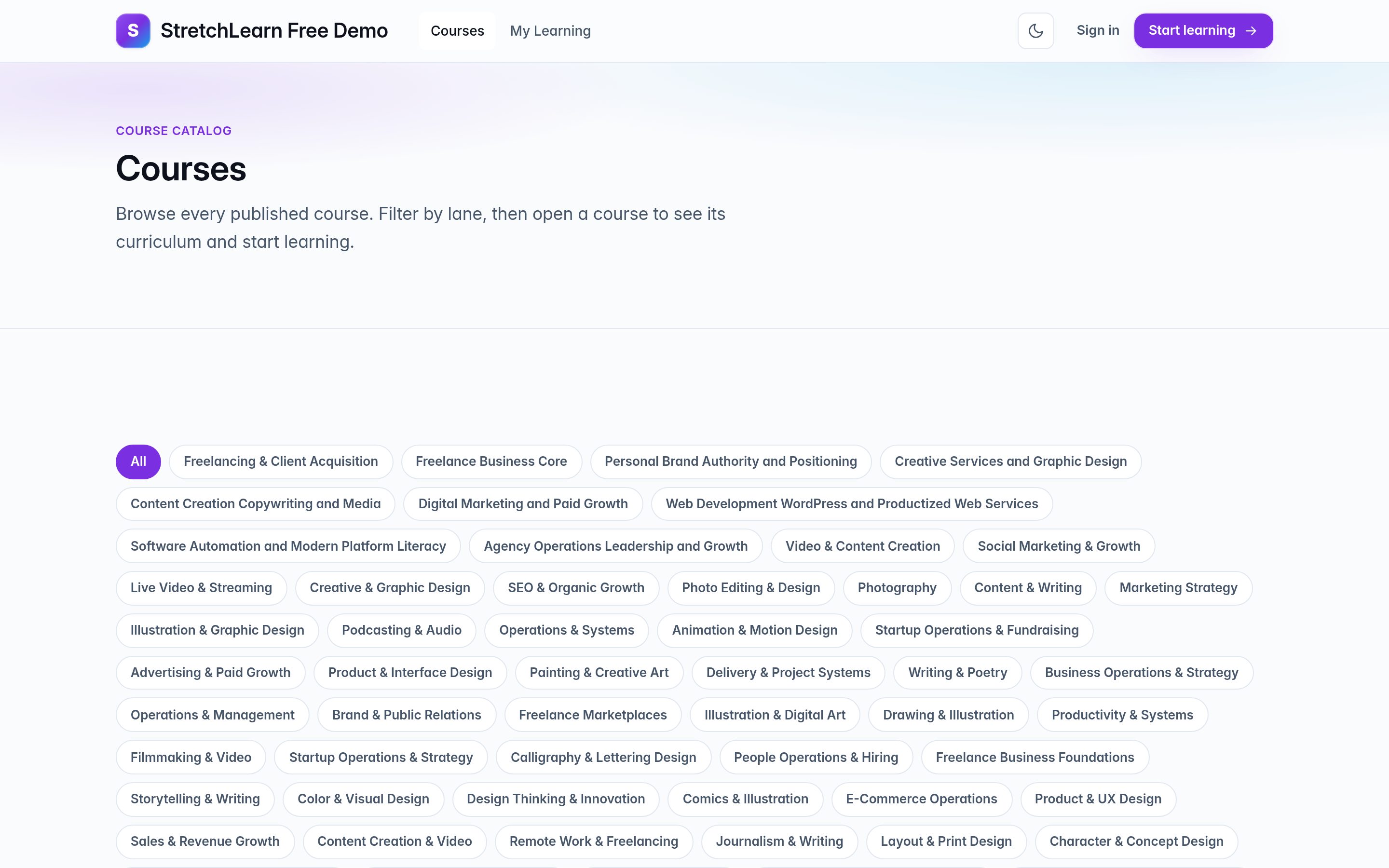Select the All filter chip
1389x868 pixels.
138,461
